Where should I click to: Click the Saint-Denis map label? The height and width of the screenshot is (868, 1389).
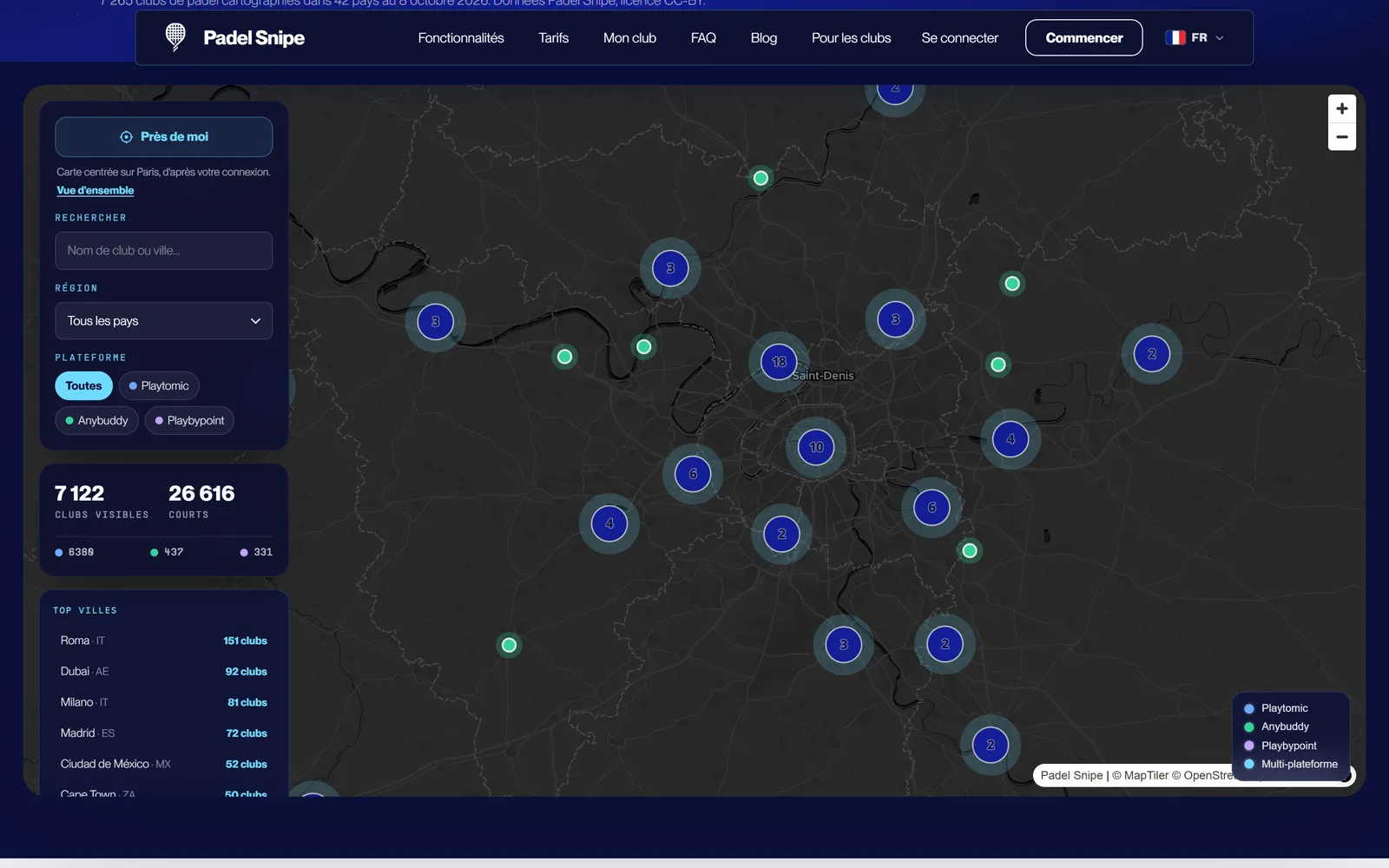tap(823, 376)
